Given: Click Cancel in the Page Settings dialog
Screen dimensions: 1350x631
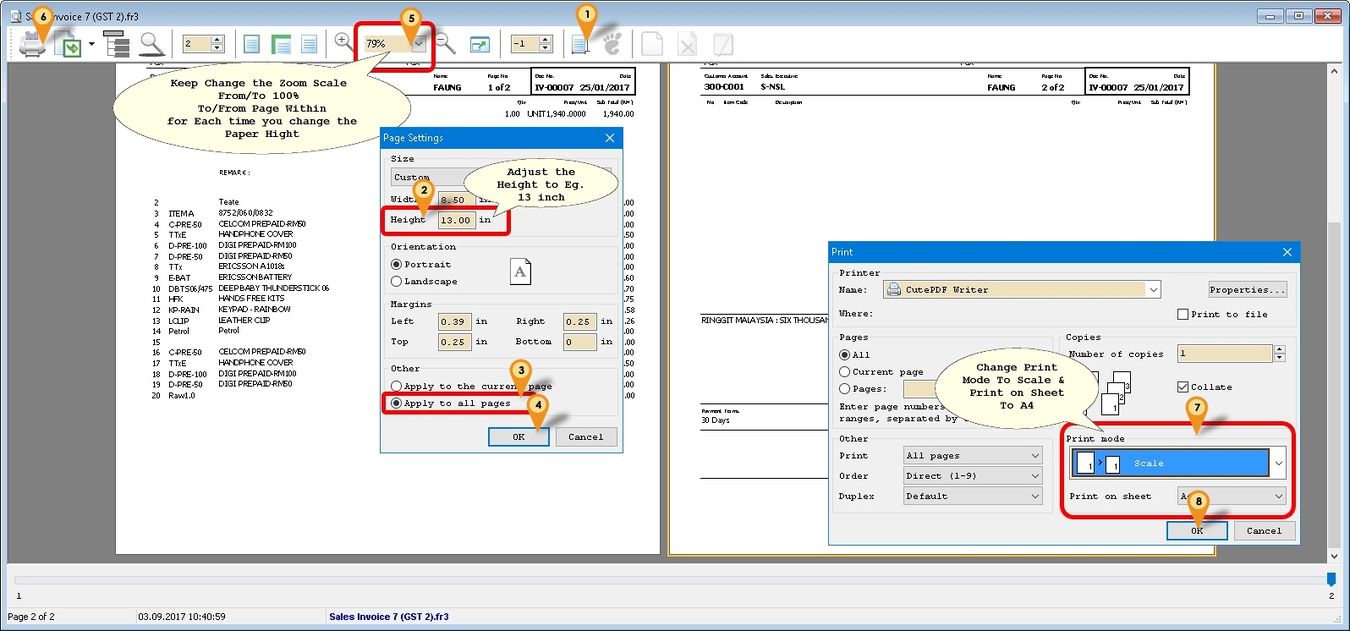Looking at the screenshot, I should point(585,436).
